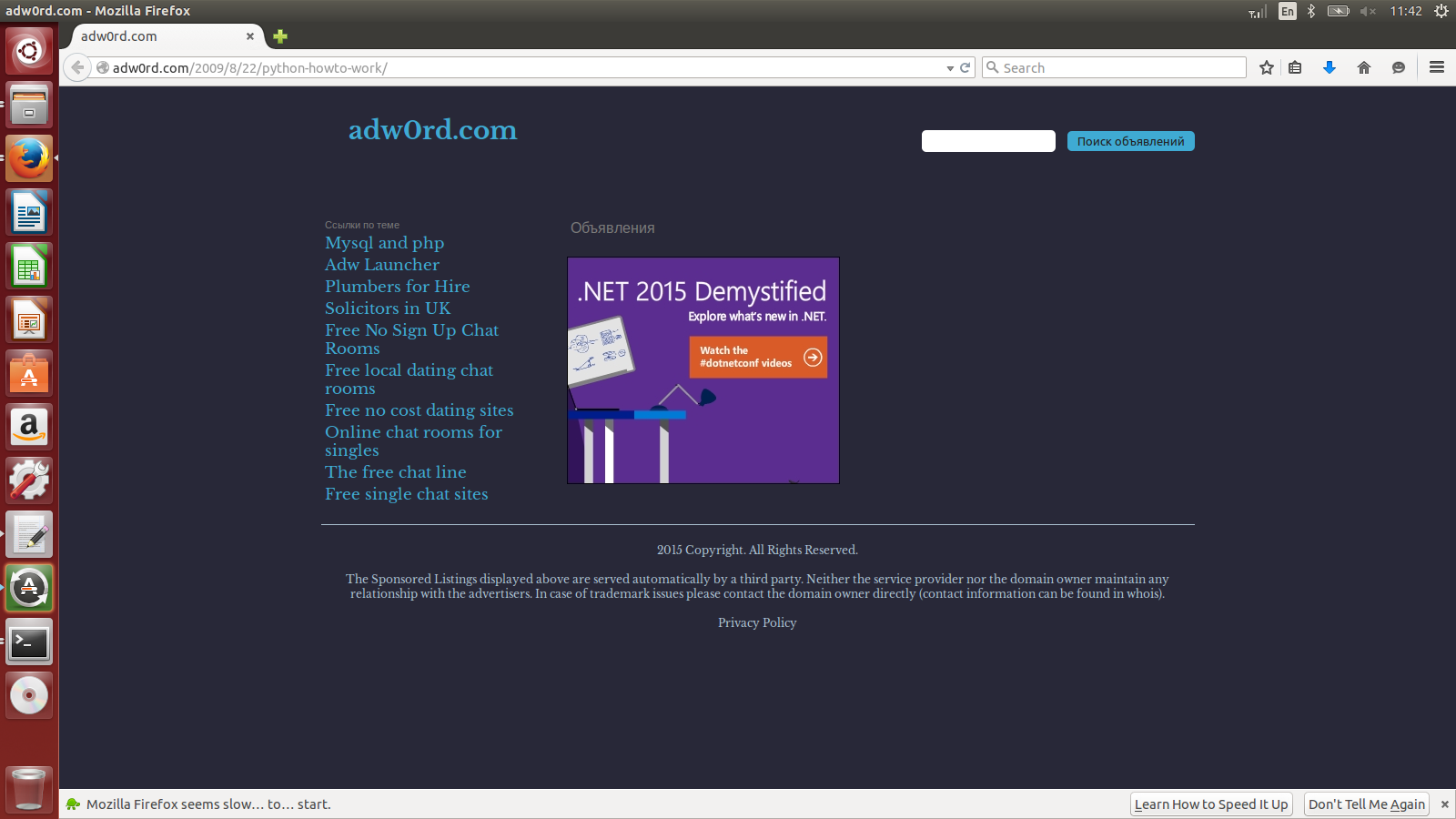The height and width of the screenshot is (819, 1456).
Task: Click Learn How to Speed It Up
Action: pyautogui.click(x=1210, y=804)
